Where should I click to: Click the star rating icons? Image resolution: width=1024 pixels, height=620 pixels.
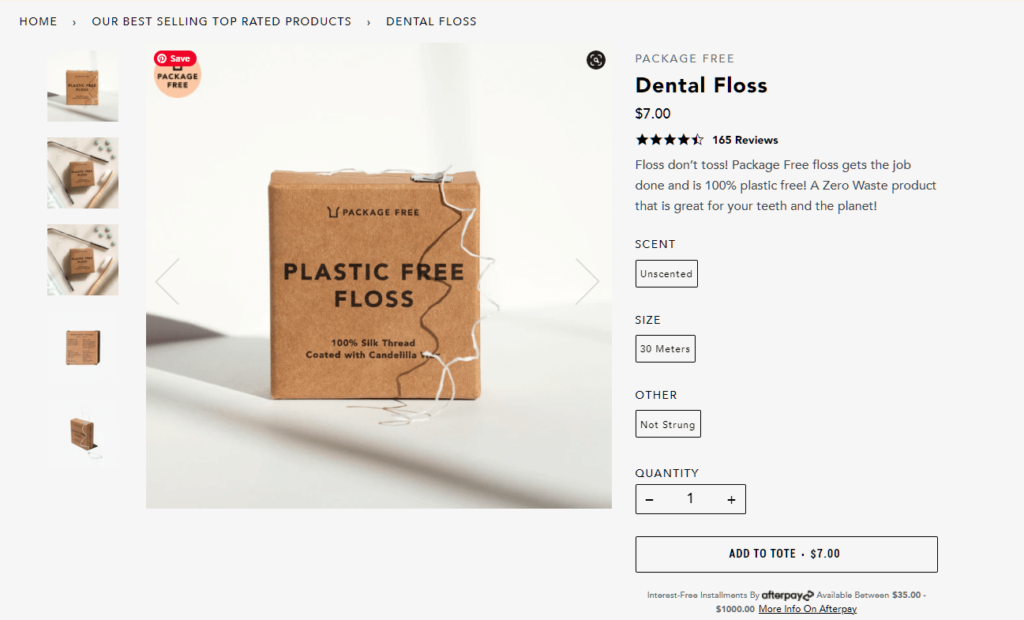point(669,140)
